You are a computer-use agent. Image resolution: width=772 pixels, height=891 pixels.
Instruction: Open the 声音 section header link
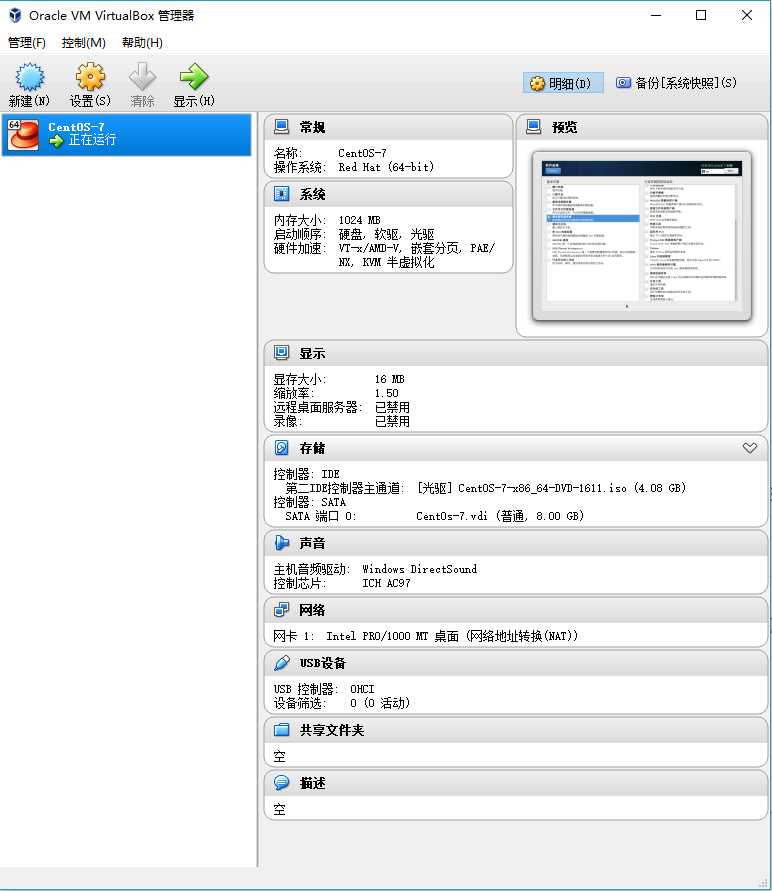pos(312,543)
